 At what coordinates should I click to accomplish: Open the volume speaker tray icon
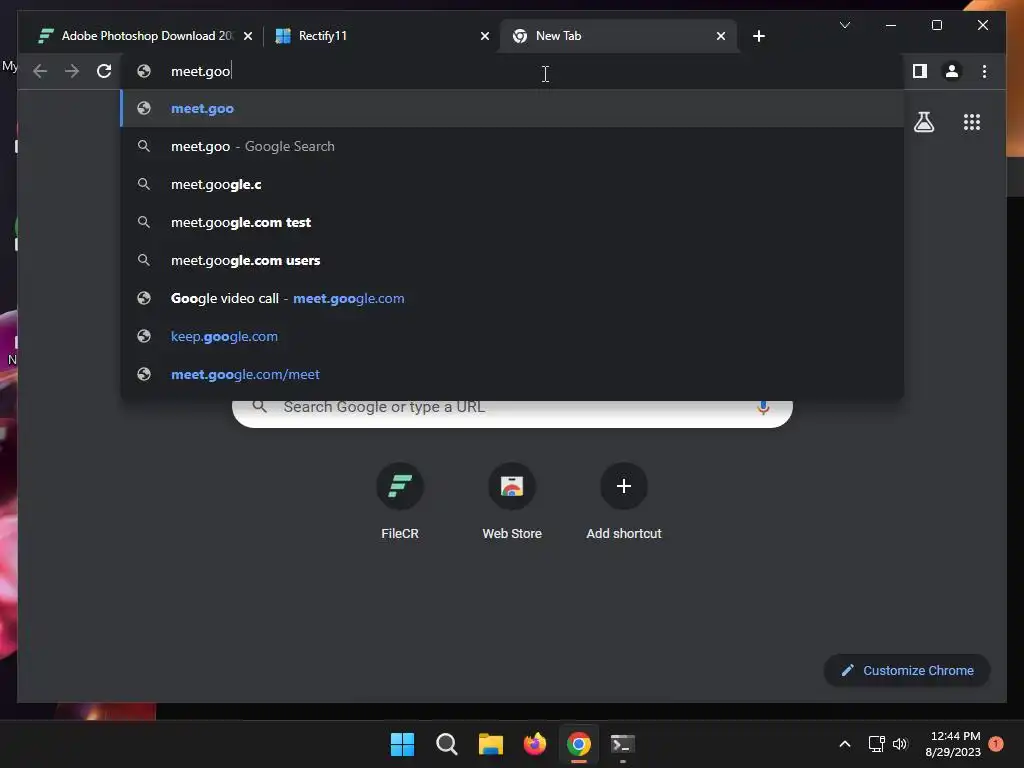coord(901,744)
